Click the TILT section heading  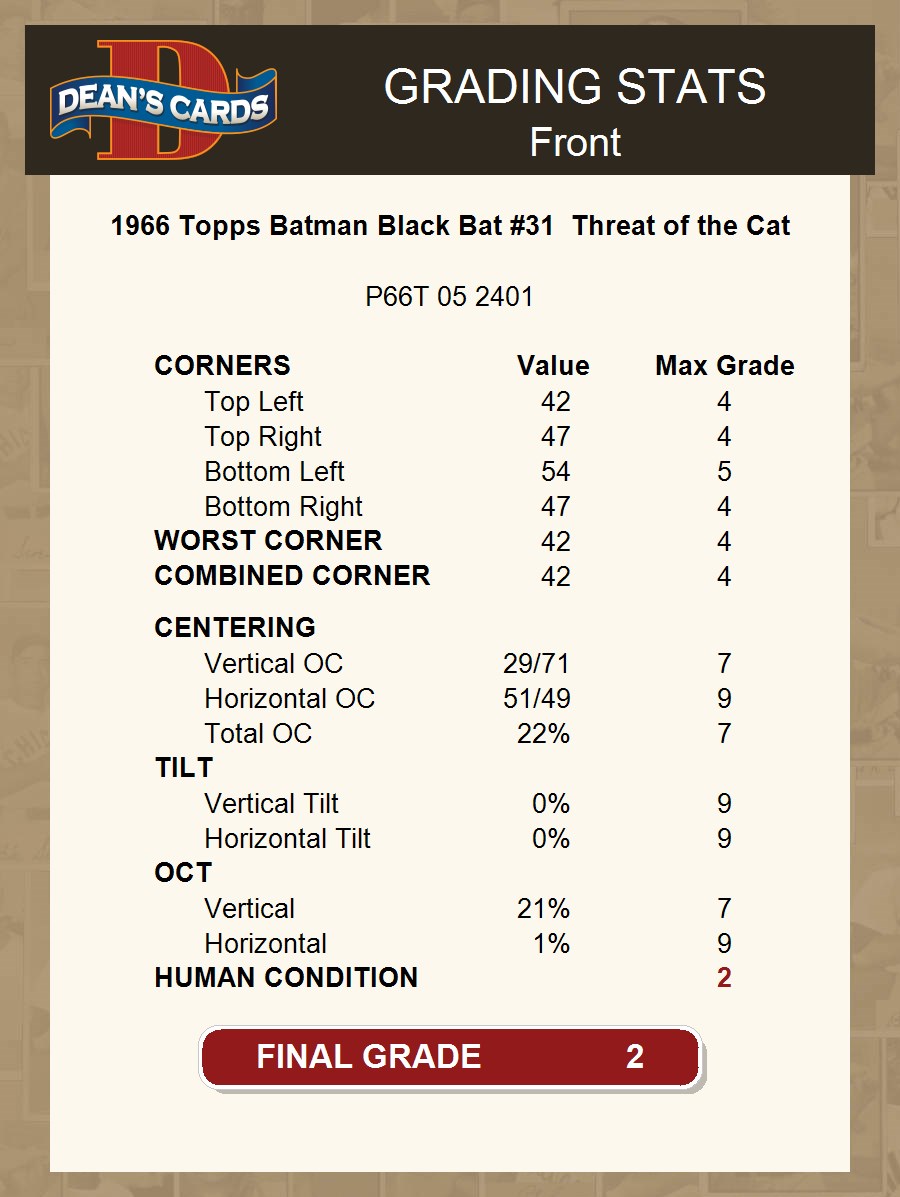pos(184,768)
